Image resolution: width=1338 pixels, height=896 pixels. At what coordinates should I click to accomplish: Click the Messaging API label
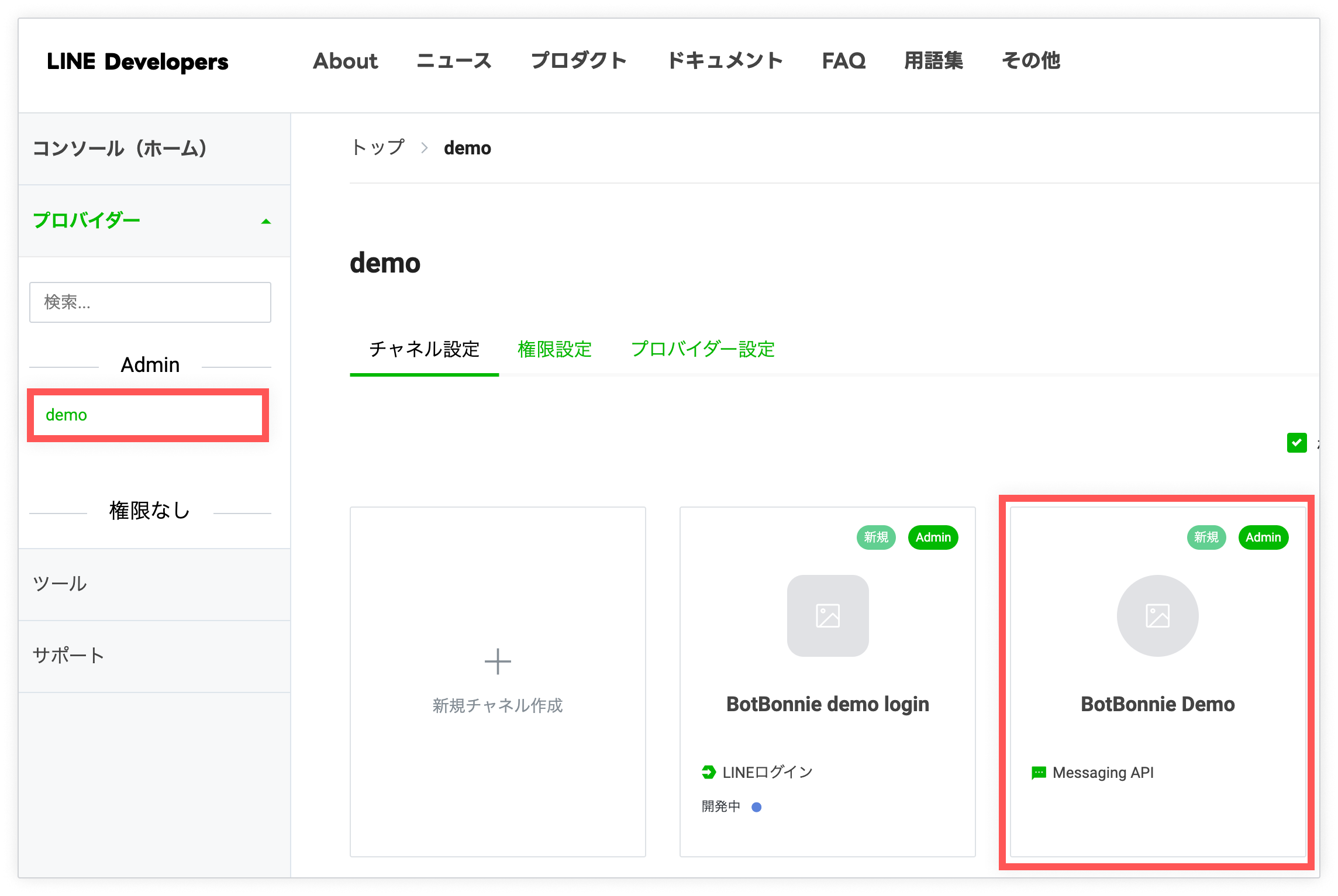click(x=1103, y=773)
